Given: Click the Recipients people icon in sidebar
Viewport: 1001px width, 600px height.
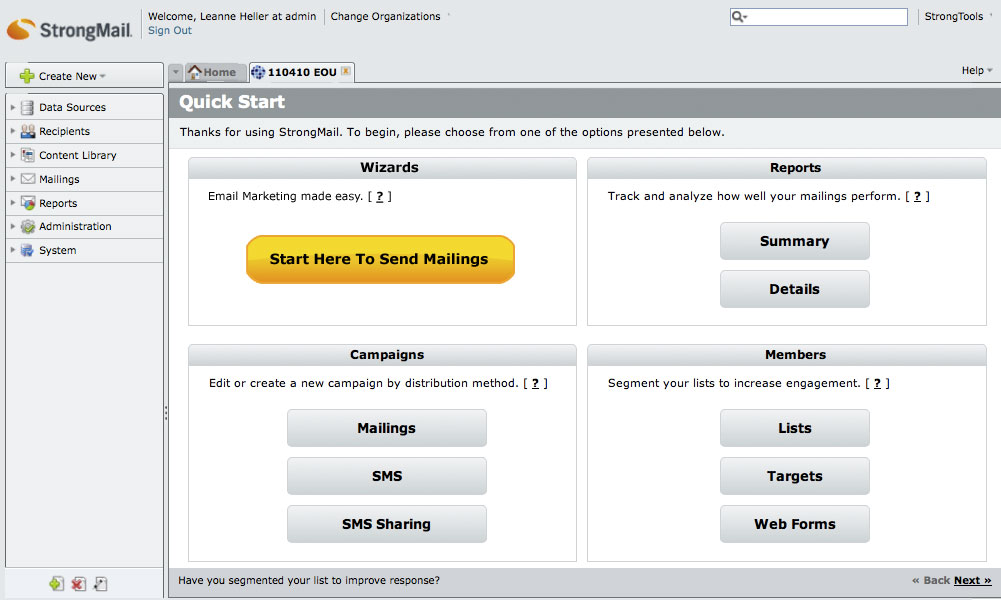Looking at the screenshot, I should [27, 131].
